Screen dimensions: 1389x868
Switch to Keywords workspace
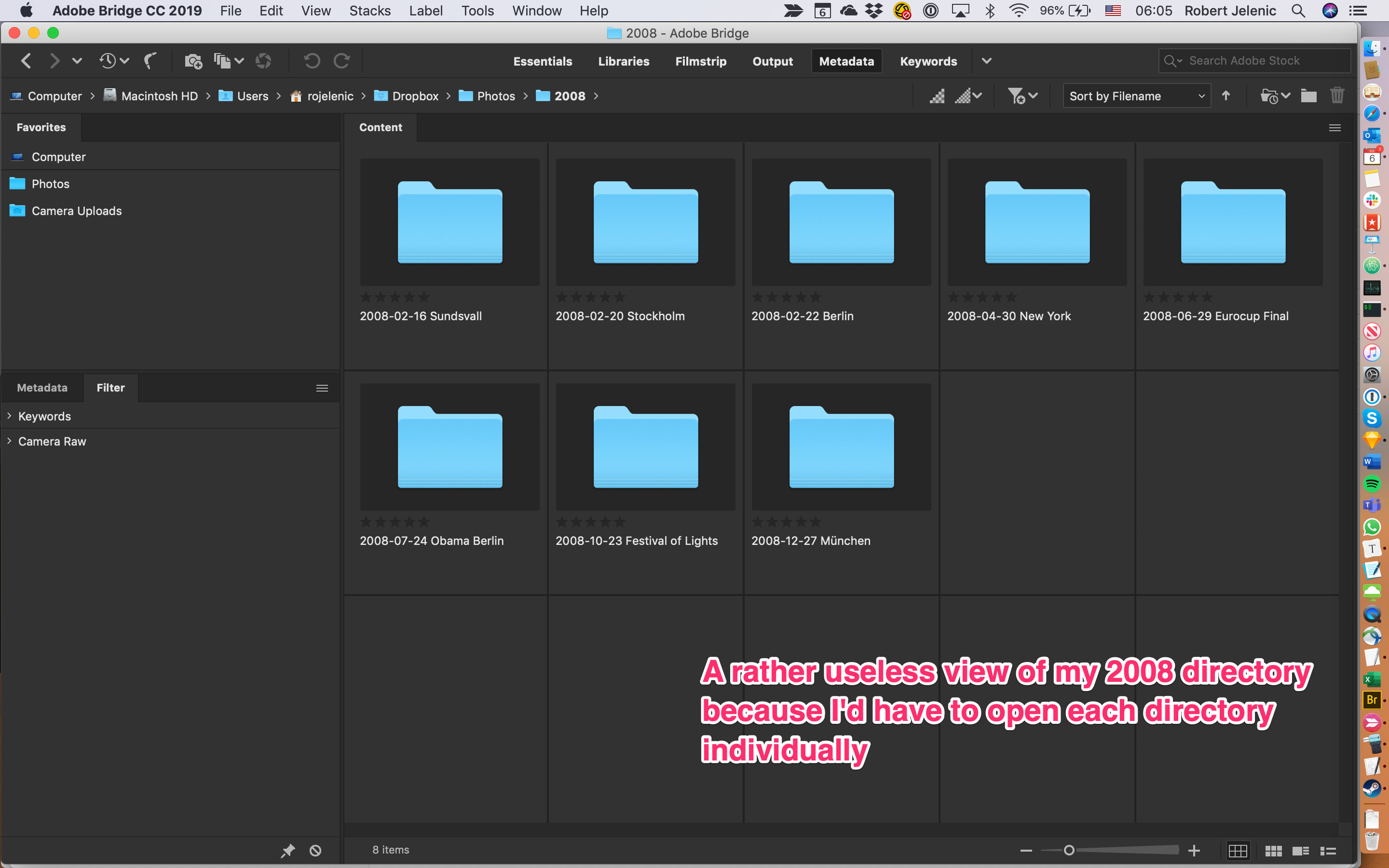[928, 61]
